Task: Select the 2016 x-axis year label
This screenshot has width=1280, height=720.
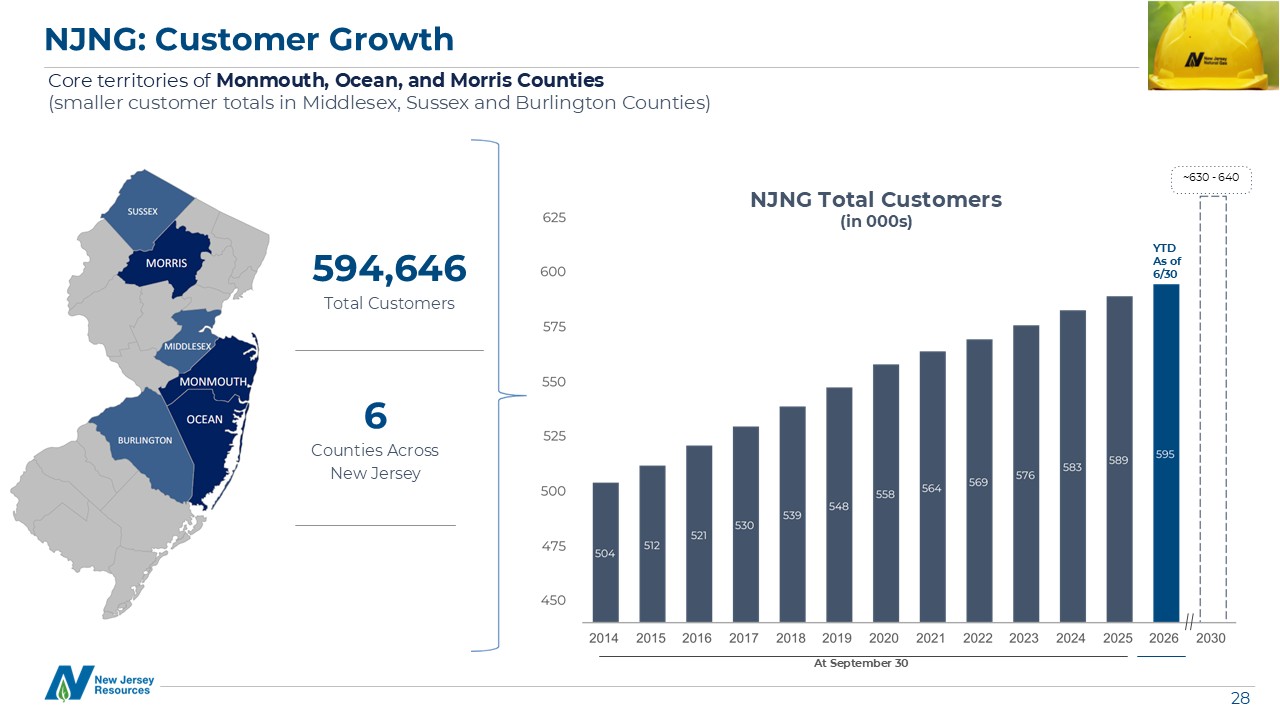Action: (x=697, y=638)
